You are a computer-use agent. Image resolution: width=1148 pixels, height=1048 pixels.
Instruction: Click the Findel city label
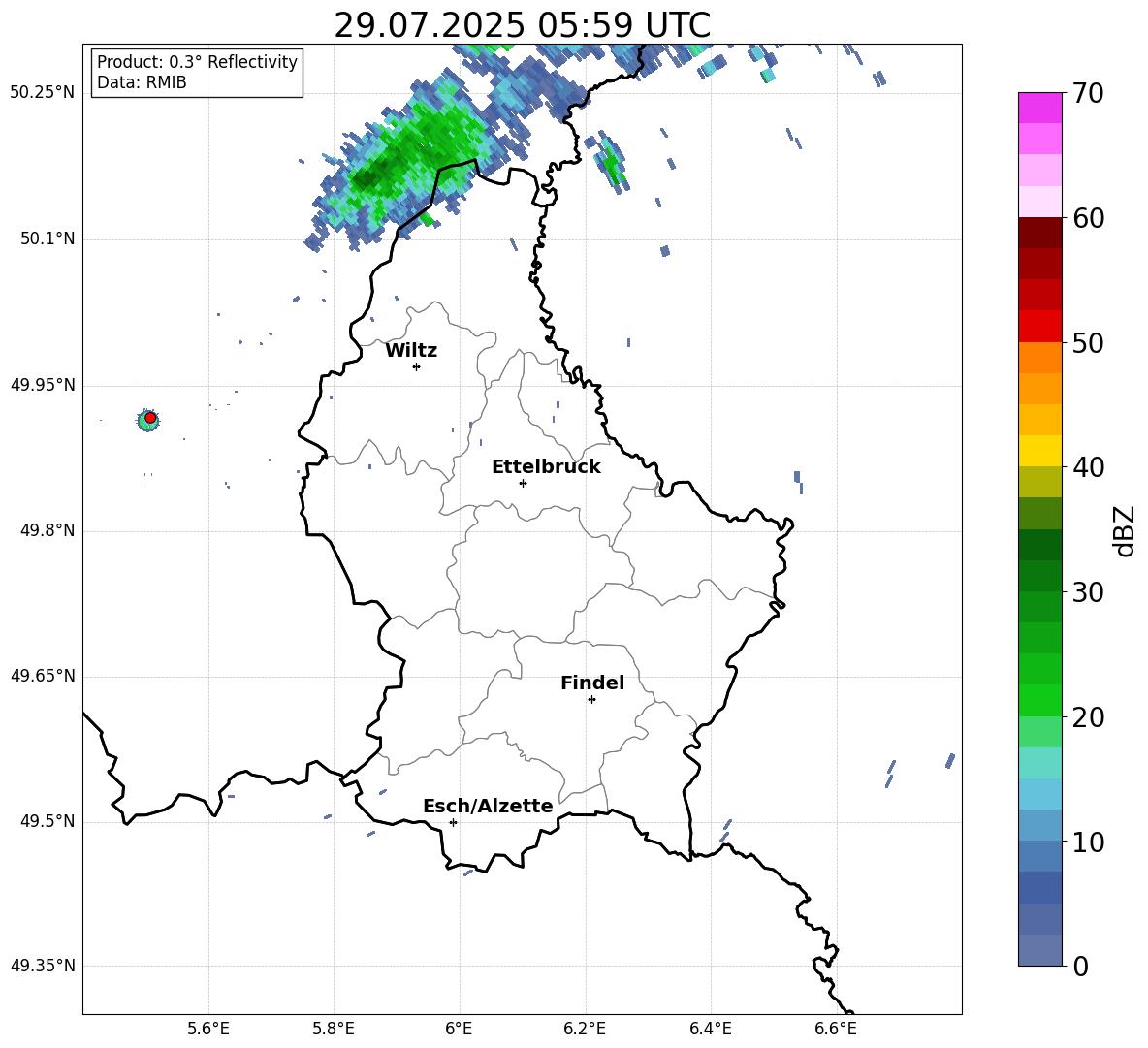(592, 683)
